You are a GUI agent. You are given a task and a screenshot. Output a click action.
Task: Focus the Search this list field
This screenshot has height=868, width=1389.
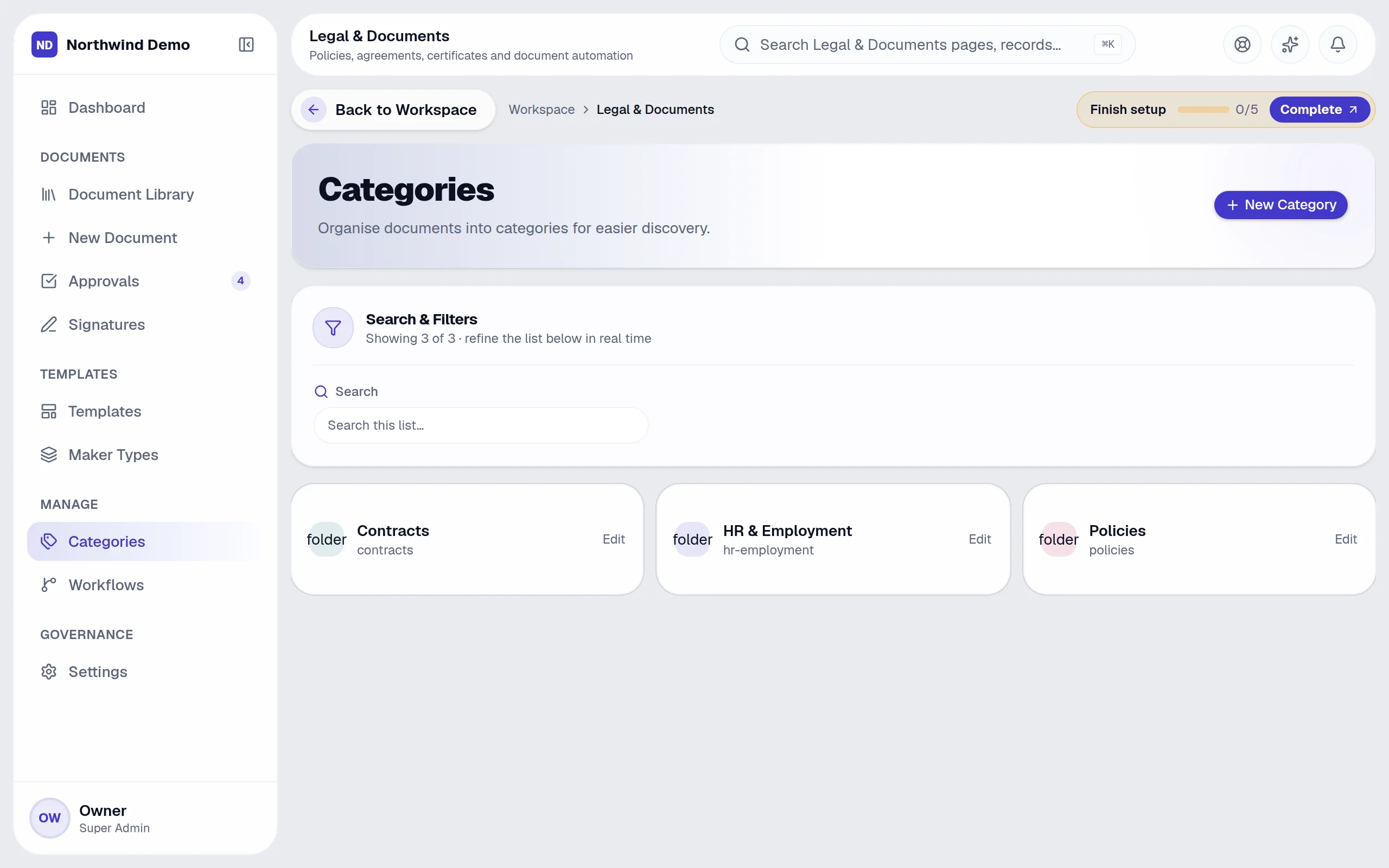click(x=481, y=425)
